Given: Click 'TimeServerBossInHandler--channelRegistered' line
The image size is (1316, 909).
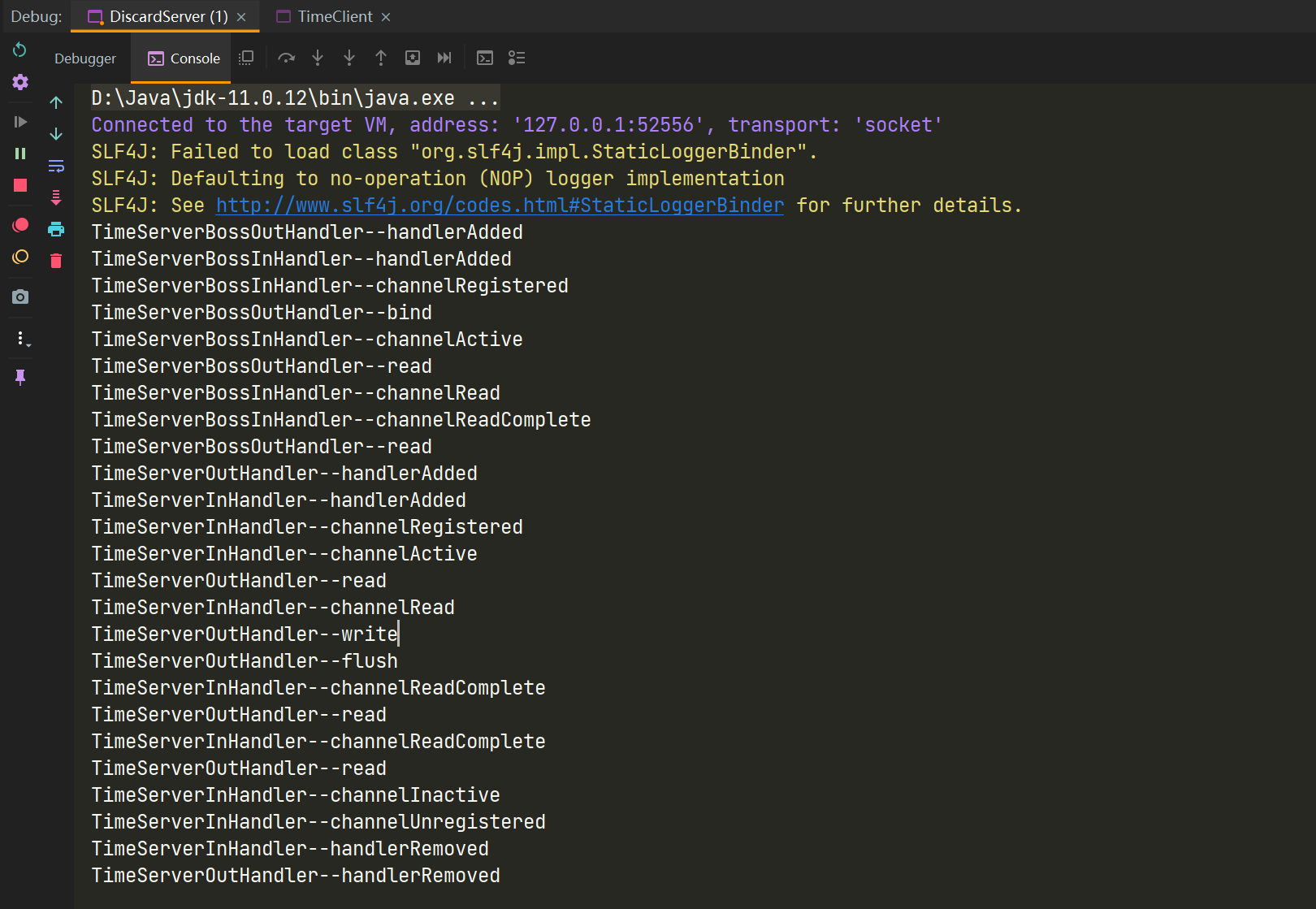Looking at the screenshot, I should point(330,286).
